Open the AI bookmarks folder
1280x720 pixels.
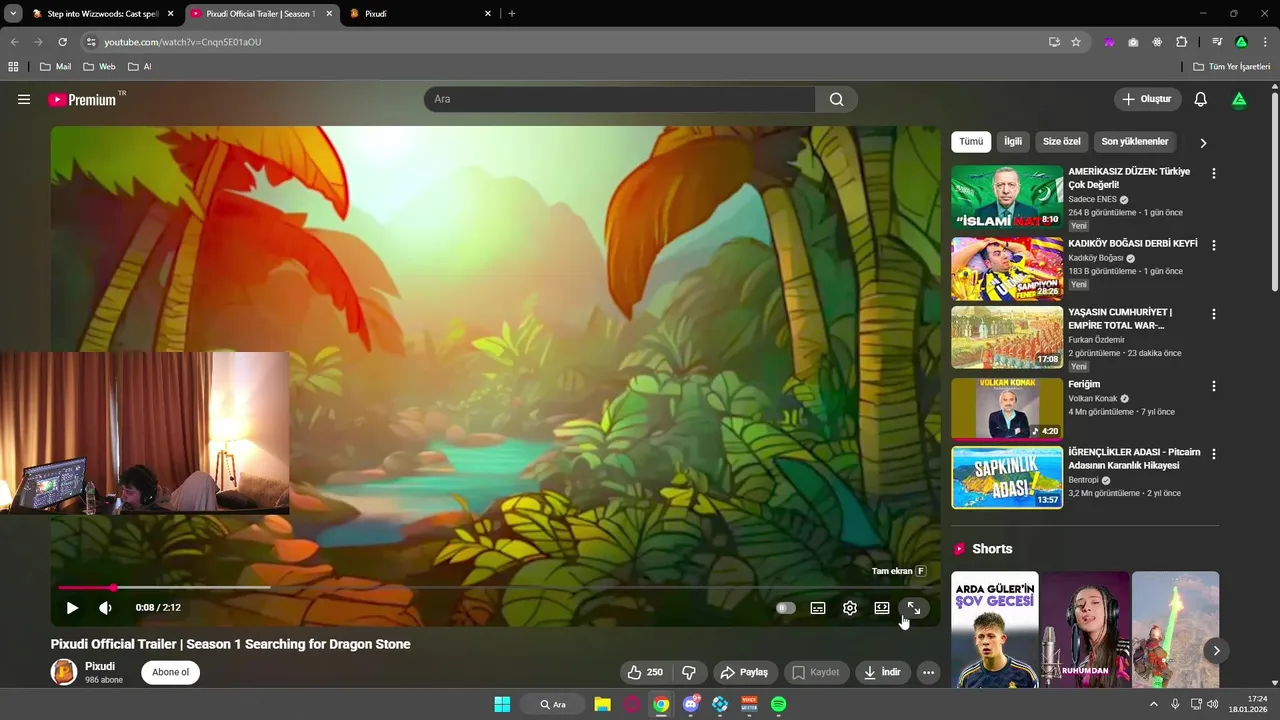[x=140, y=67]
